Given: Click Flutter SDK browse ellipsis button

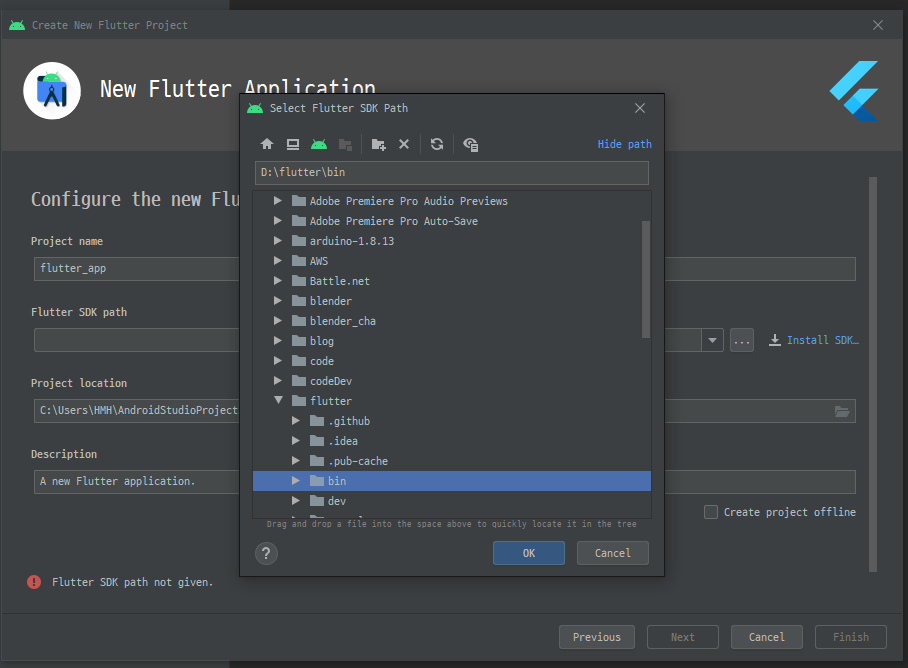Looking at the screenshot, I should coord(742,340).
